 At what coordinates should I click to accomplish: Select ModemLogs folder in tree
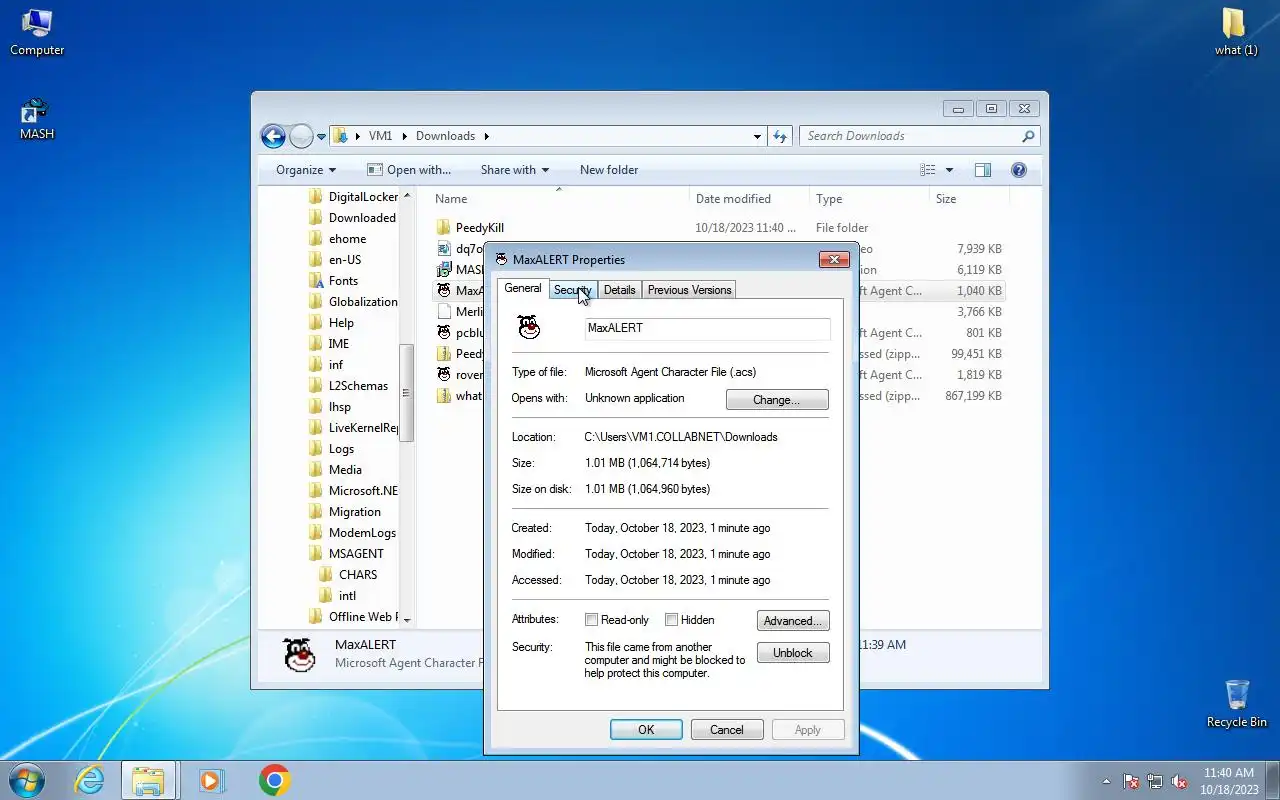click(x=352, y=533)
